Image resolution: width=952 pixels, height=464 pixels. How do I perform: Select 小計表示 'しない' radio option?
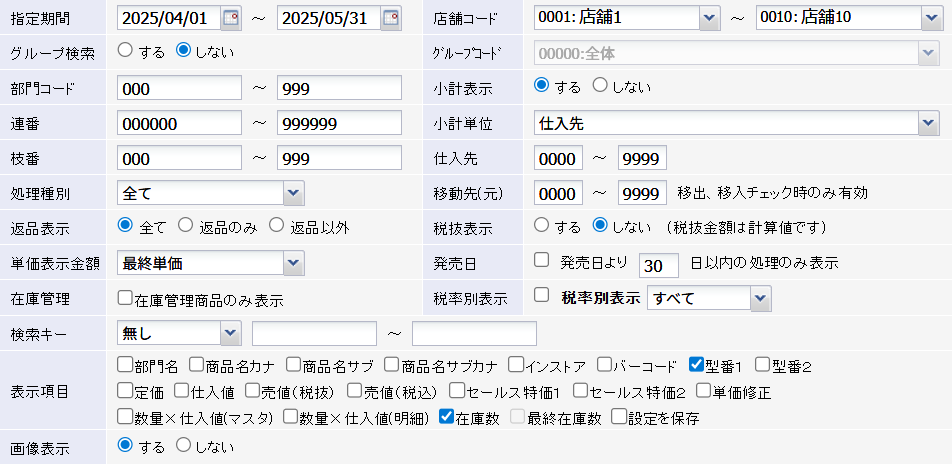click(x=600, y=86)
